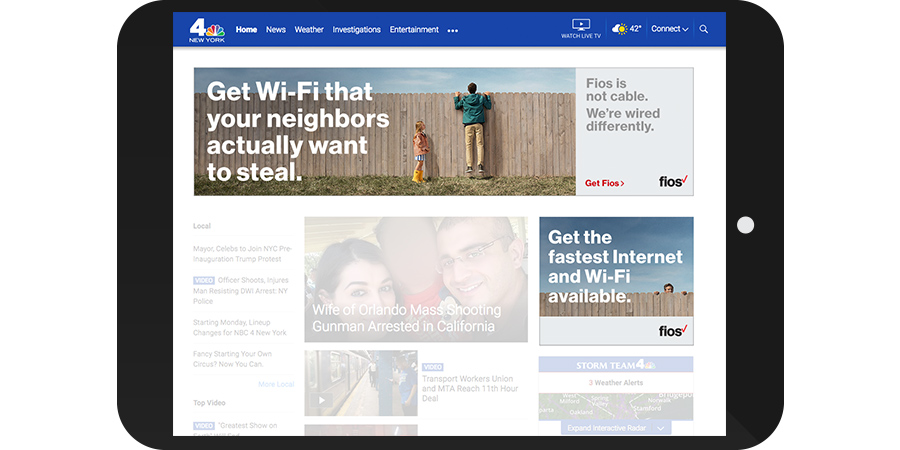Expand Interactive Radar button
The width and height of the screenshot is (900, 450).
616,428
